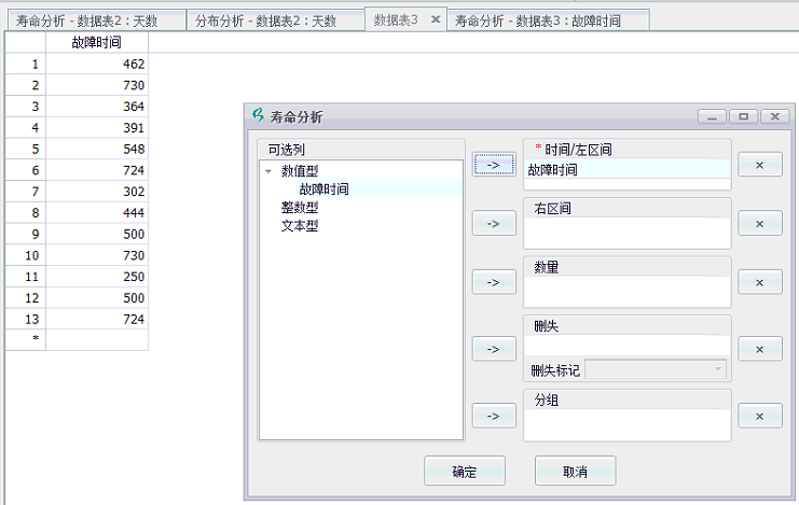
Task: Switch to 寿命分析 - 数据表2：天数 tab
Action: [93, 20]
